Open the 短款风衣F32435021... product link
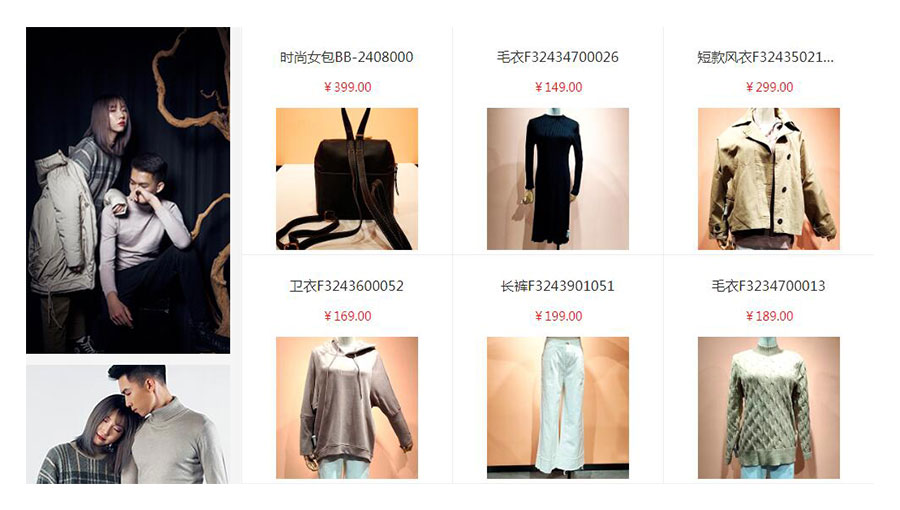 point(765,57)
